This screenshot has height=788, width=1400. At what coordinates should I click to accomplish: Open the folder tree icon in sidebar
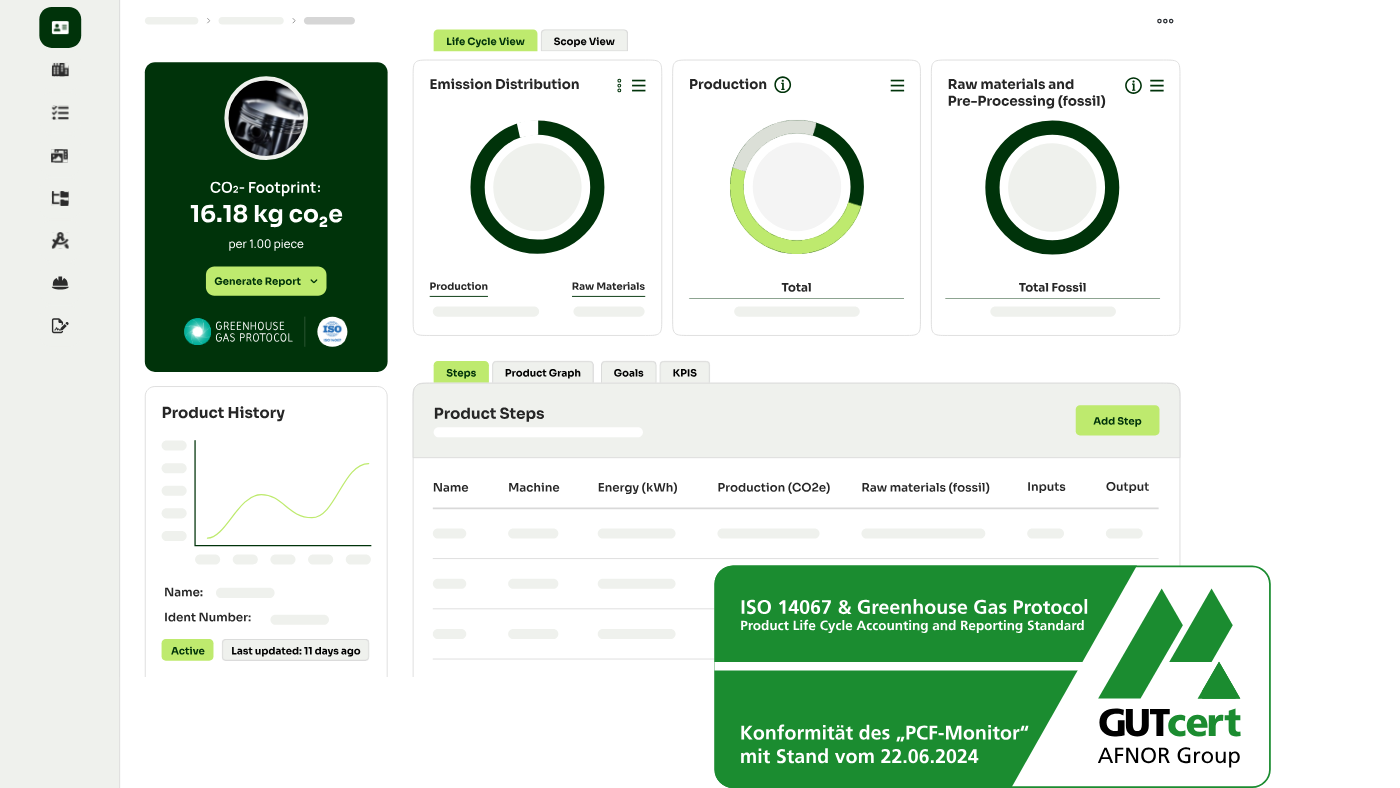tap(60, 198)
